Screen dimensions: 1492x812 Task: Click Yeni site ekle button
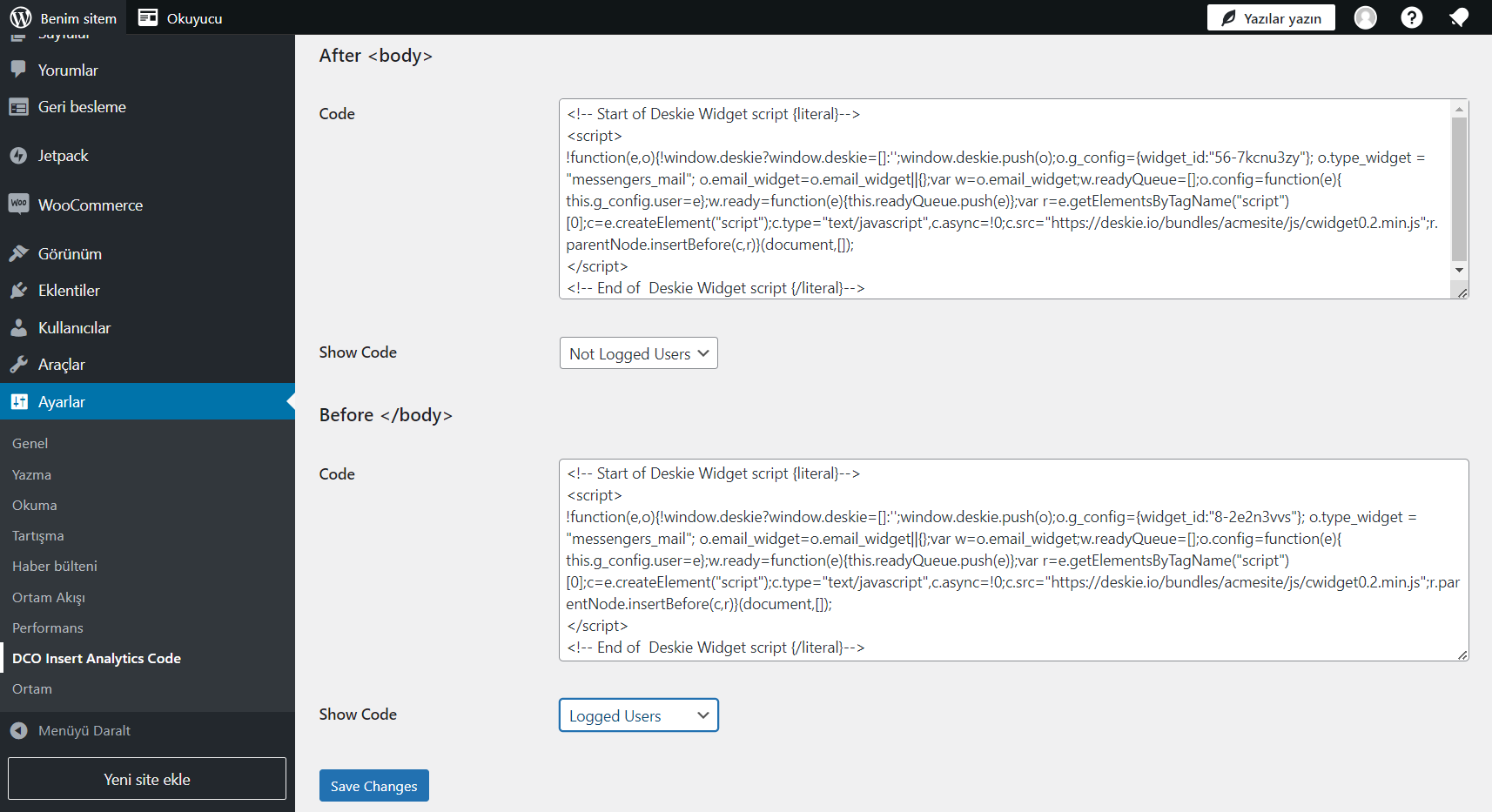click(147, 779)
